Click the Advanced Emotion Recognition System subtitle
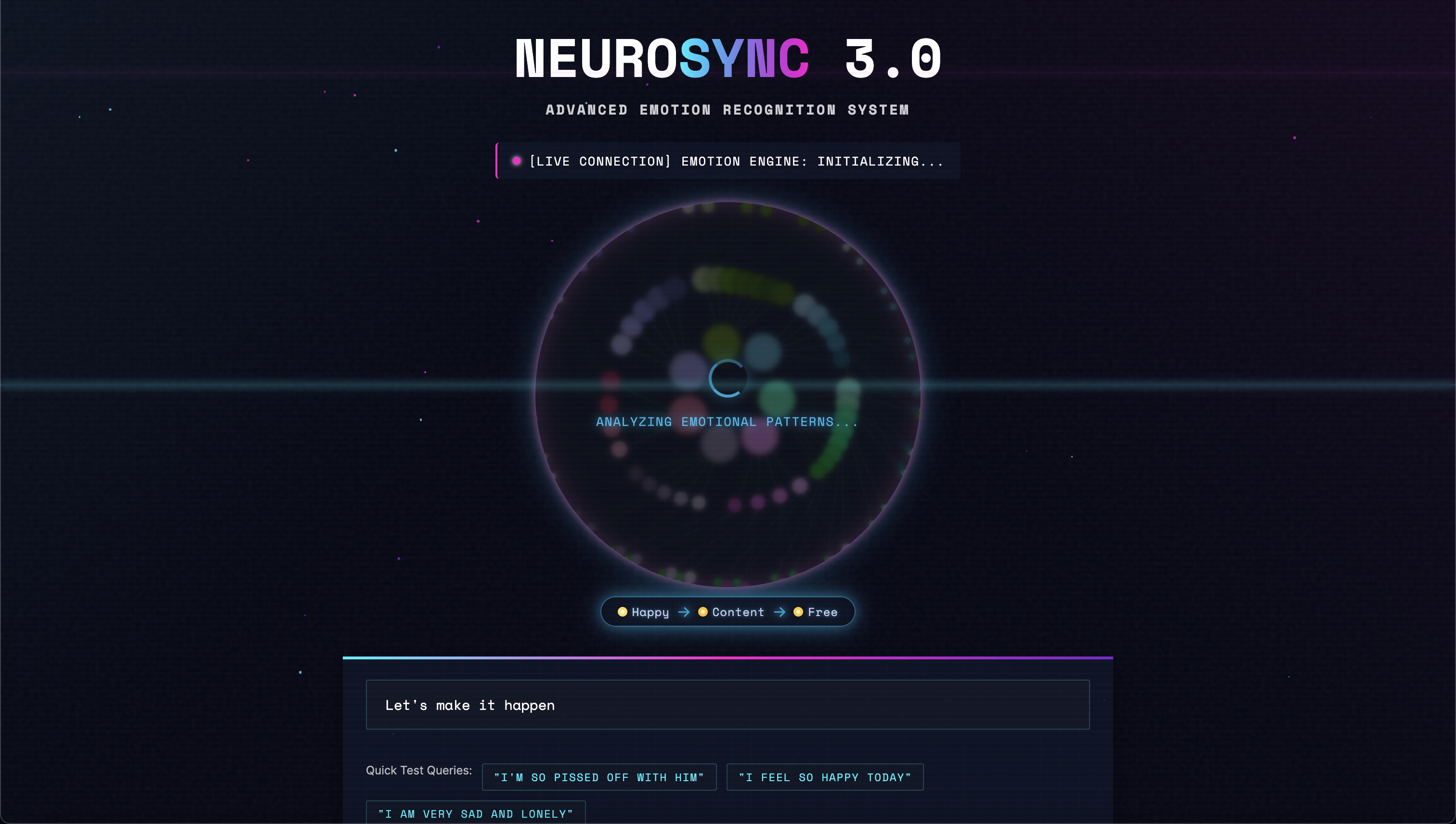Screen dimensions: 1456x824 (728, 110)
